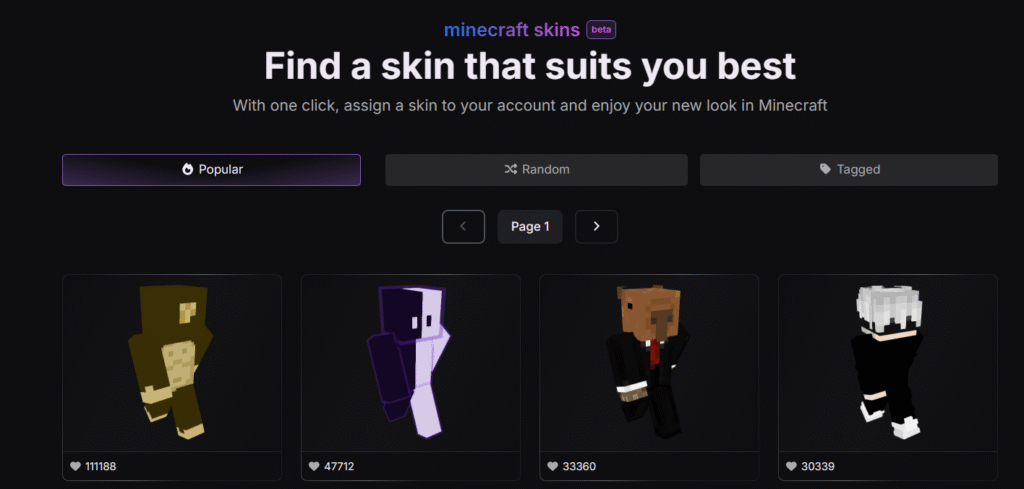The height and width of the screenshot is (489, 1024).
Task: Like the capybara suit skin with 33360 hearts
Action: [552, 466]
